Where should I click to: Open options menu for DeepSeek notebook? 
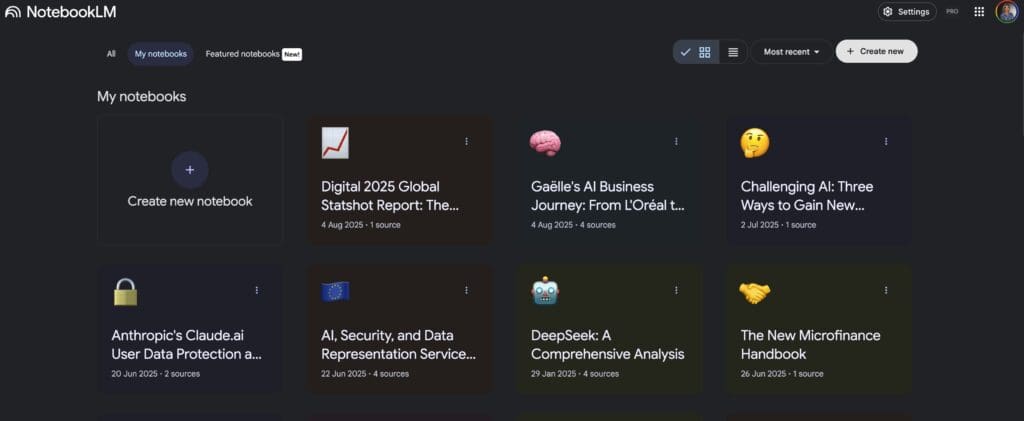676,290
